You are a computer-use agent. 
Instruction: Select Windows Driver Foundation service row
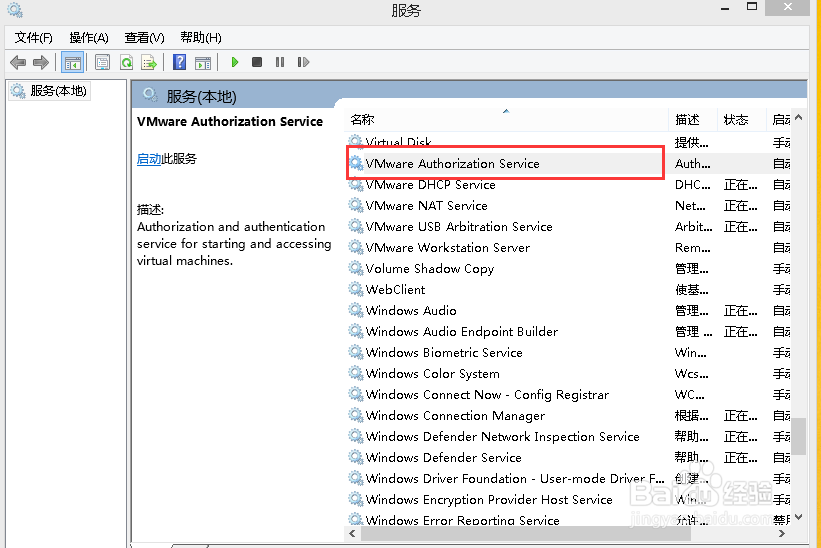568,478
